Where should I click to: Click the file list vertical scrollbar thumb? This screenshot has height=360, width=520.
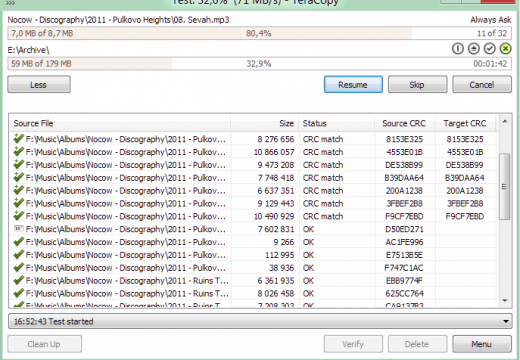[505, 187]
